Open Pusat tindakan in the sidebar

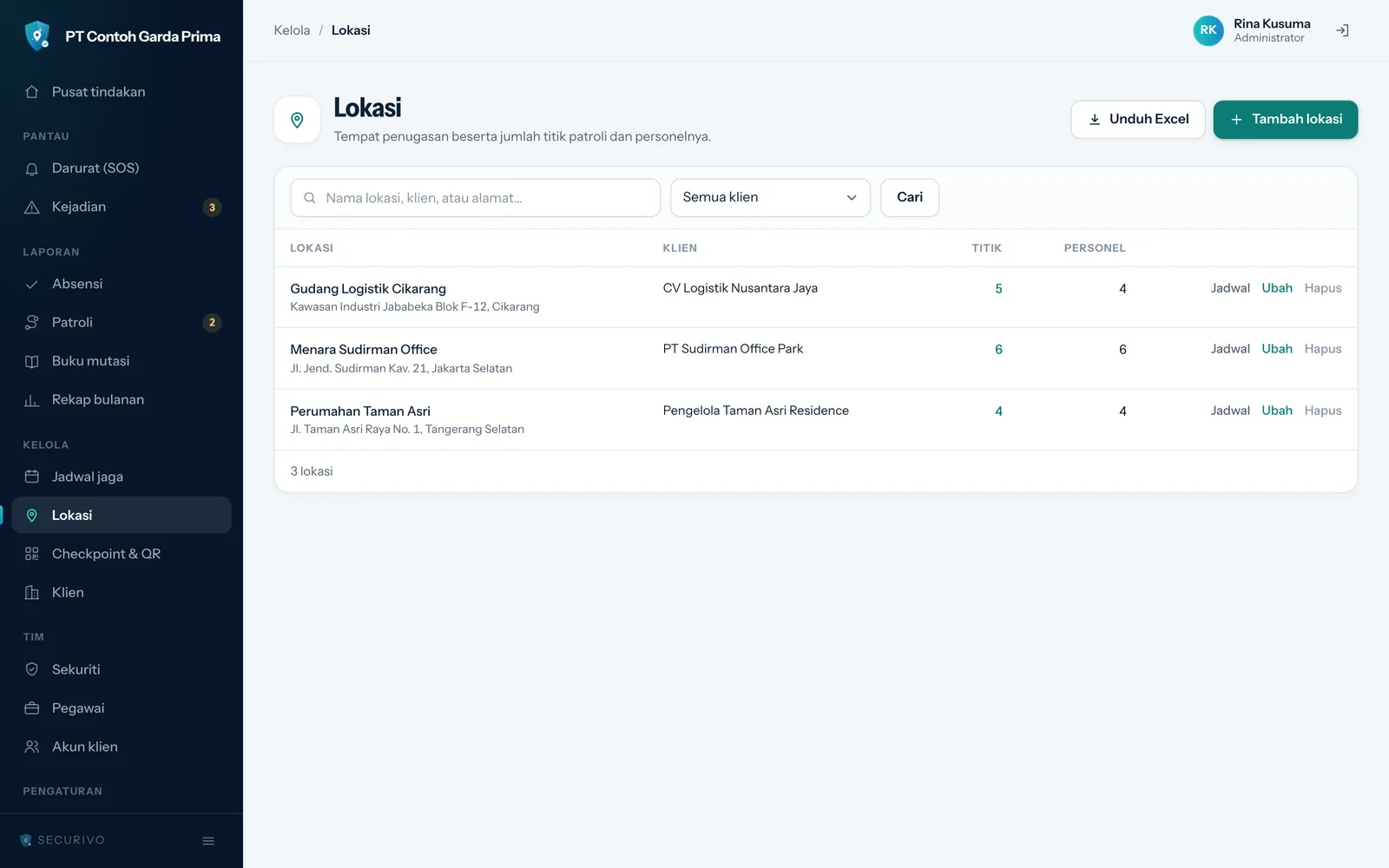pos(122,92)
